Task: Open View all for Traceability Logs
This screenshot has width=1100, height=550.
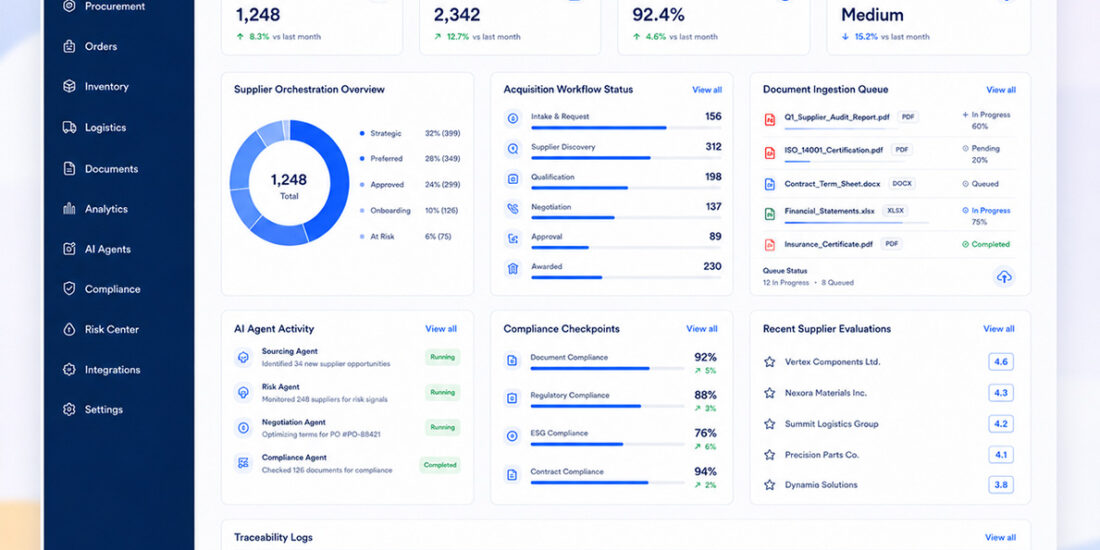Action: [x=1000, y=537]
